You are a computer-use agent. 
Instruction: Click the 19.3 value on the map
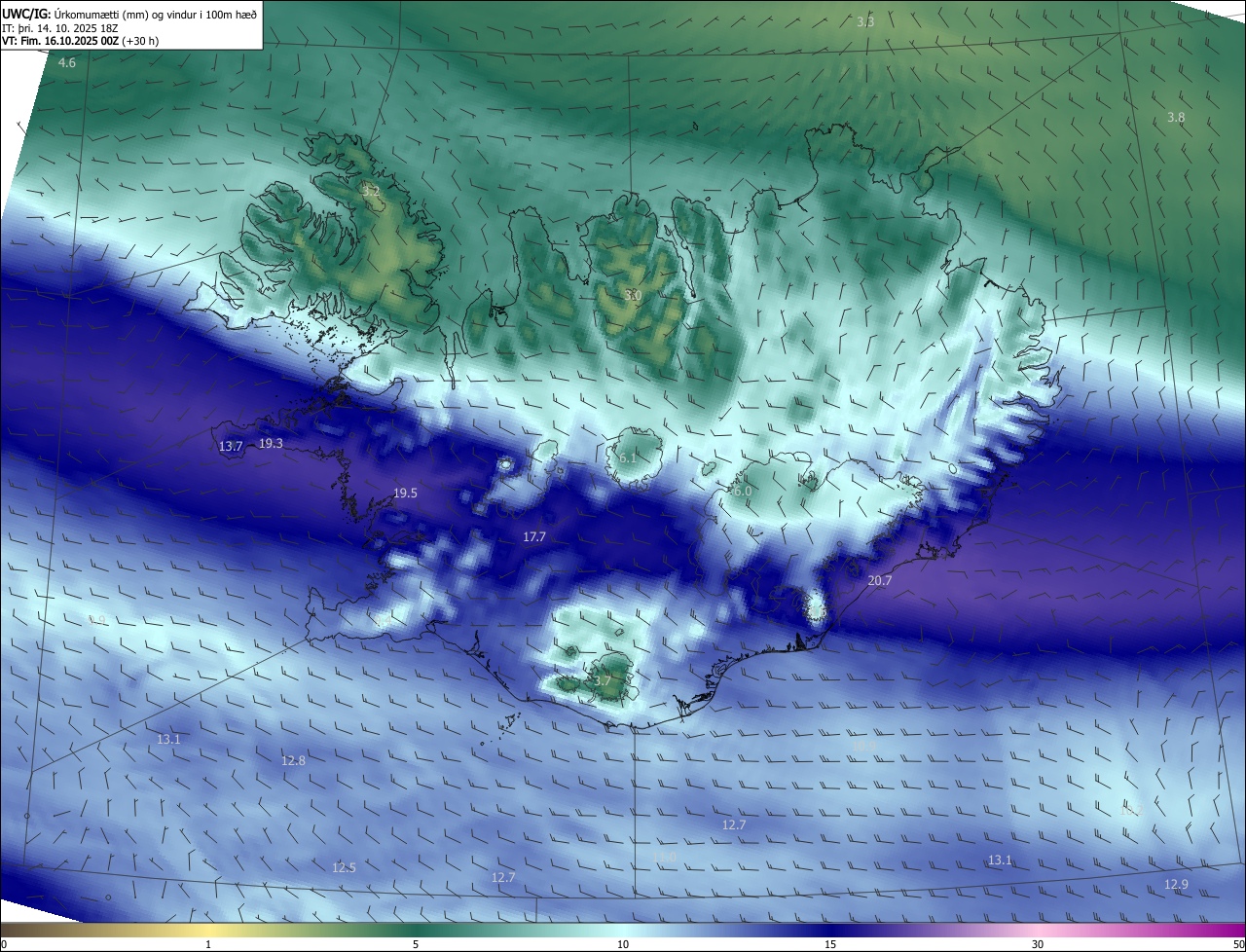pyautogui.click(x=271, y=443)
